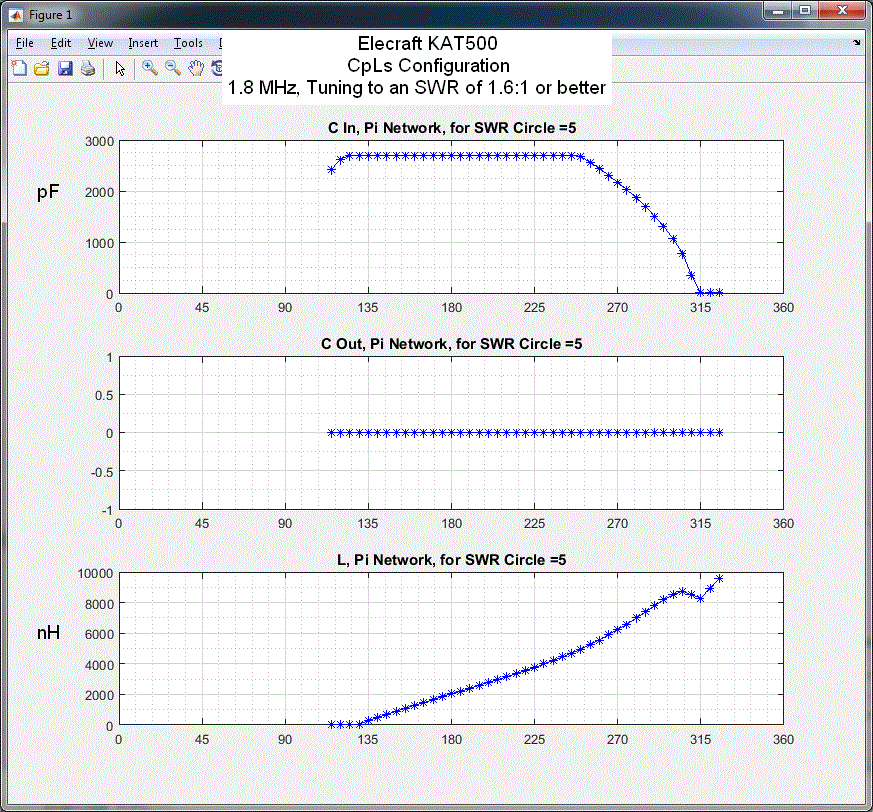873x812 pixels.
Task: Open the Edit menu
Action: pos(61,43)
